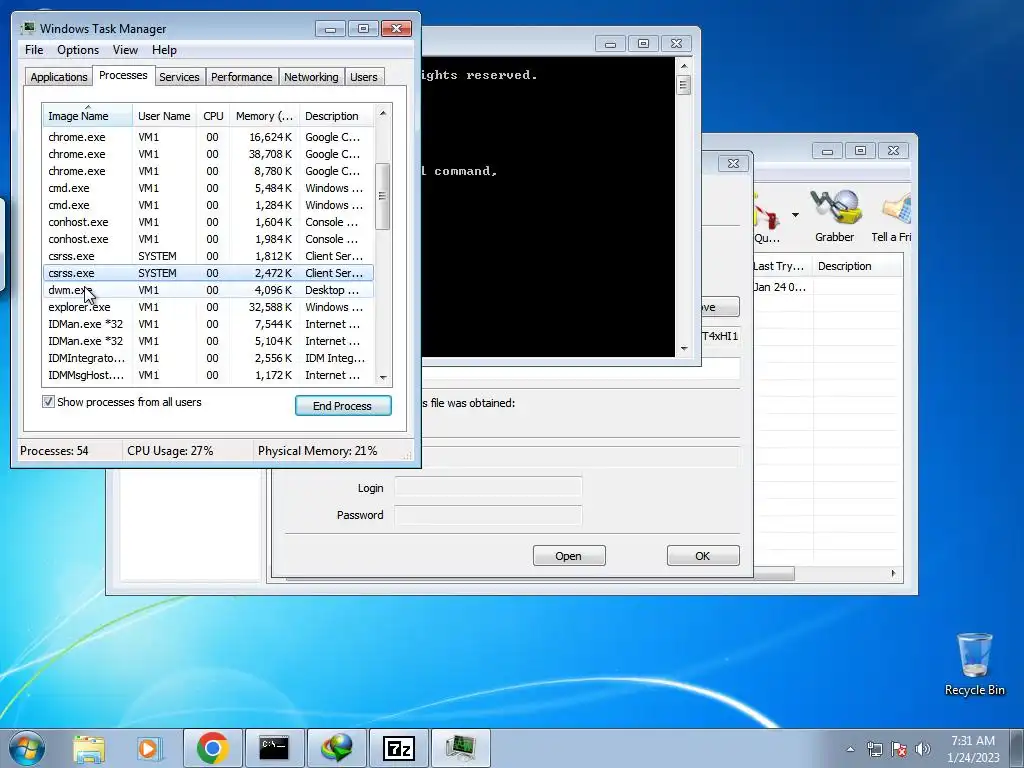The height and width of the screenshot is (768, 1024).
Task: Open the Recycle Bin desktop icon
Action: (x=974, y=664)
